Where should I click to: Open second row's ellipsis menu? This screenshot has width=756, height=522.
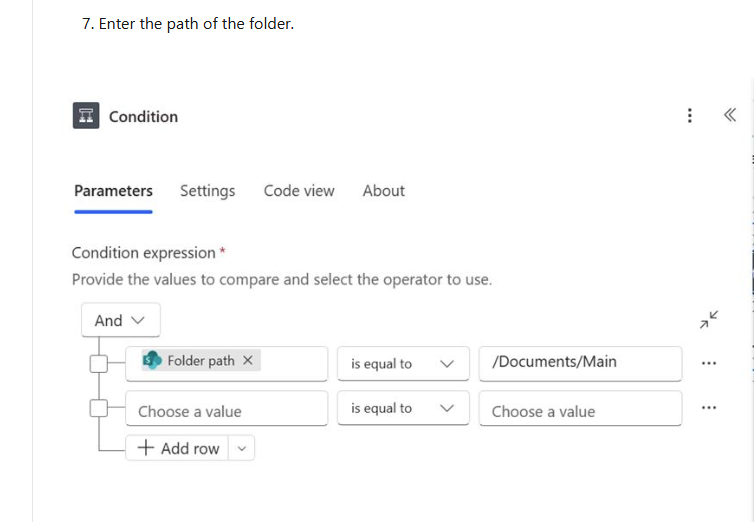pos(709,408)
